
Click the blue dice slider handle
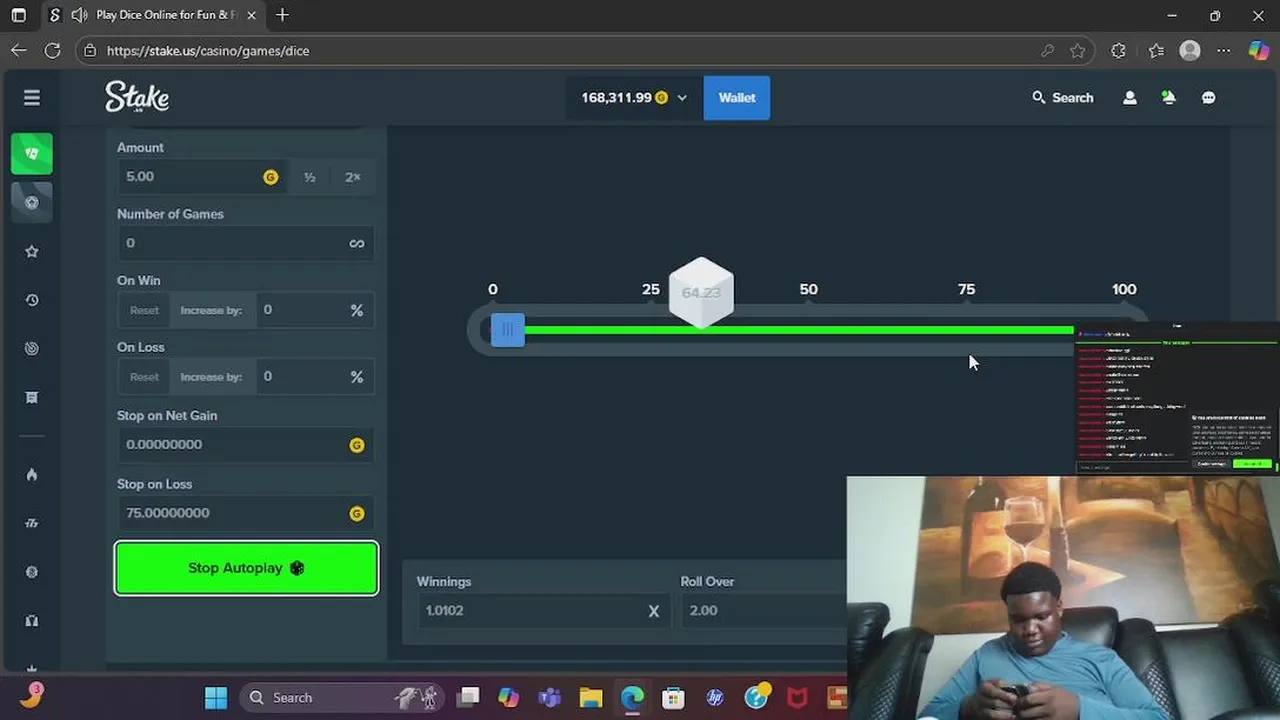click(x=507, y=330)
